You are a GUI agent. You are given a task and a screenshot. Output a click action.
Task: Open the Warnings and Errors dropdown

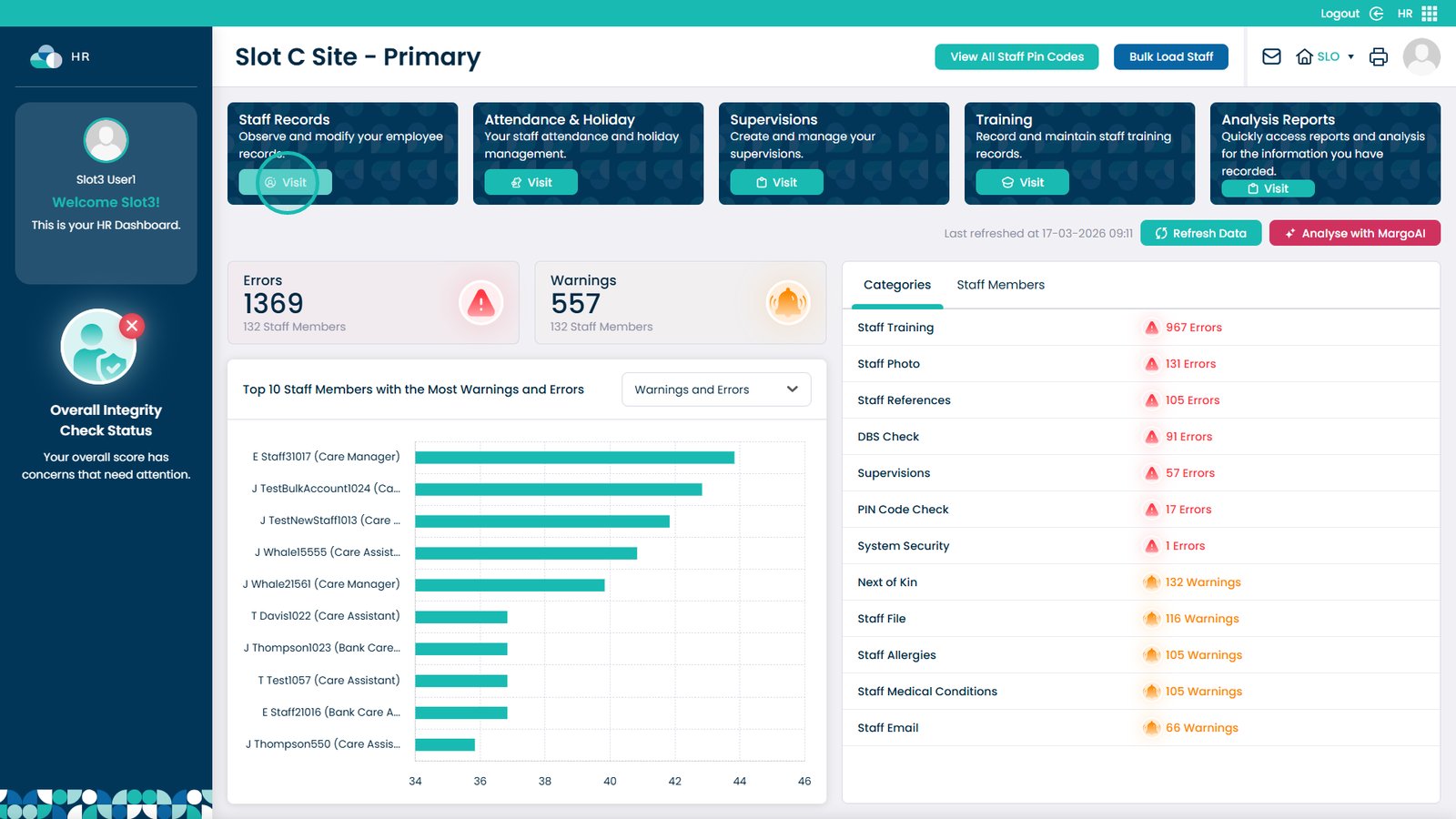tap(715, 389)
